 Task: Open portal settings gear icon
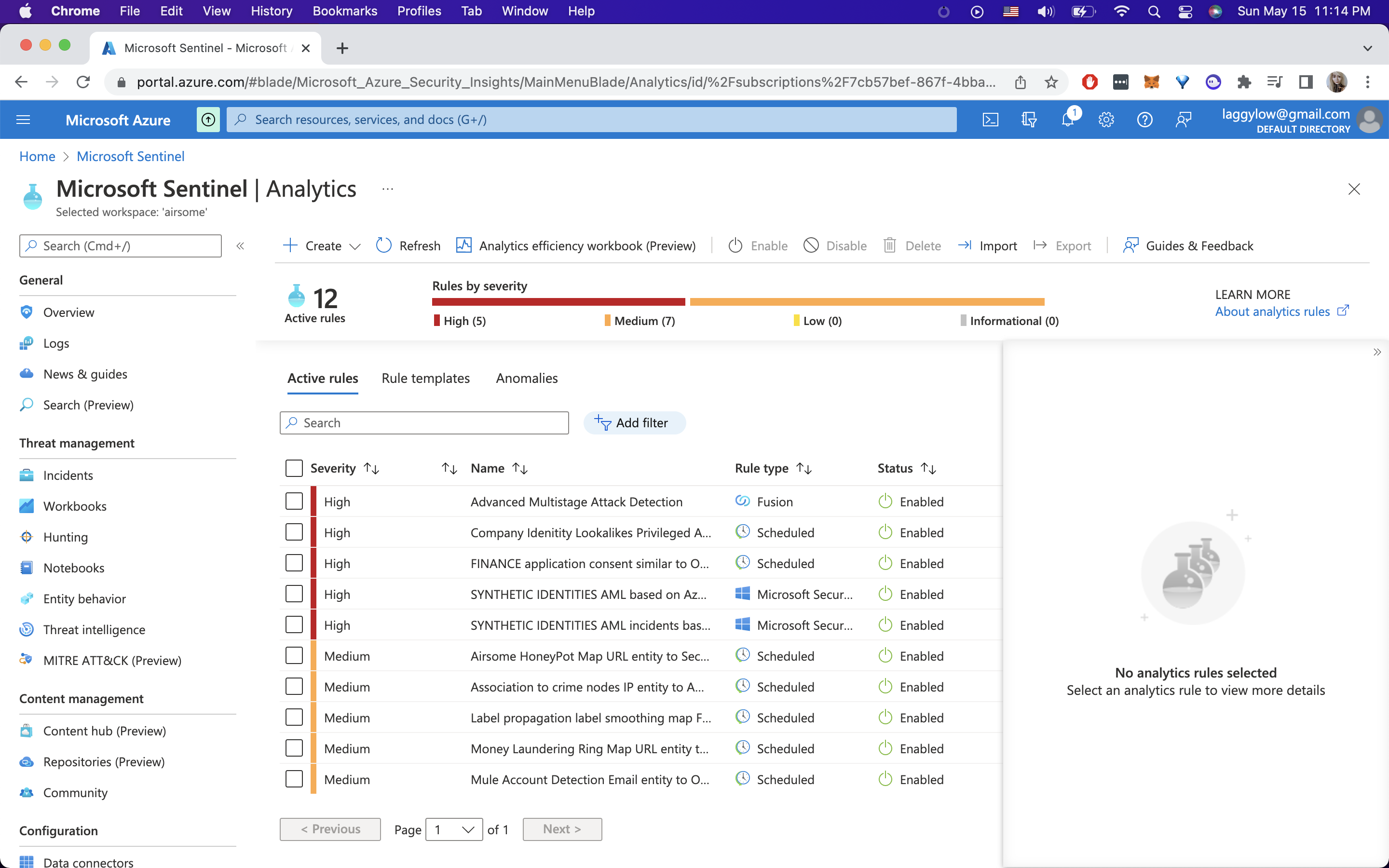tap(1106, 120)
